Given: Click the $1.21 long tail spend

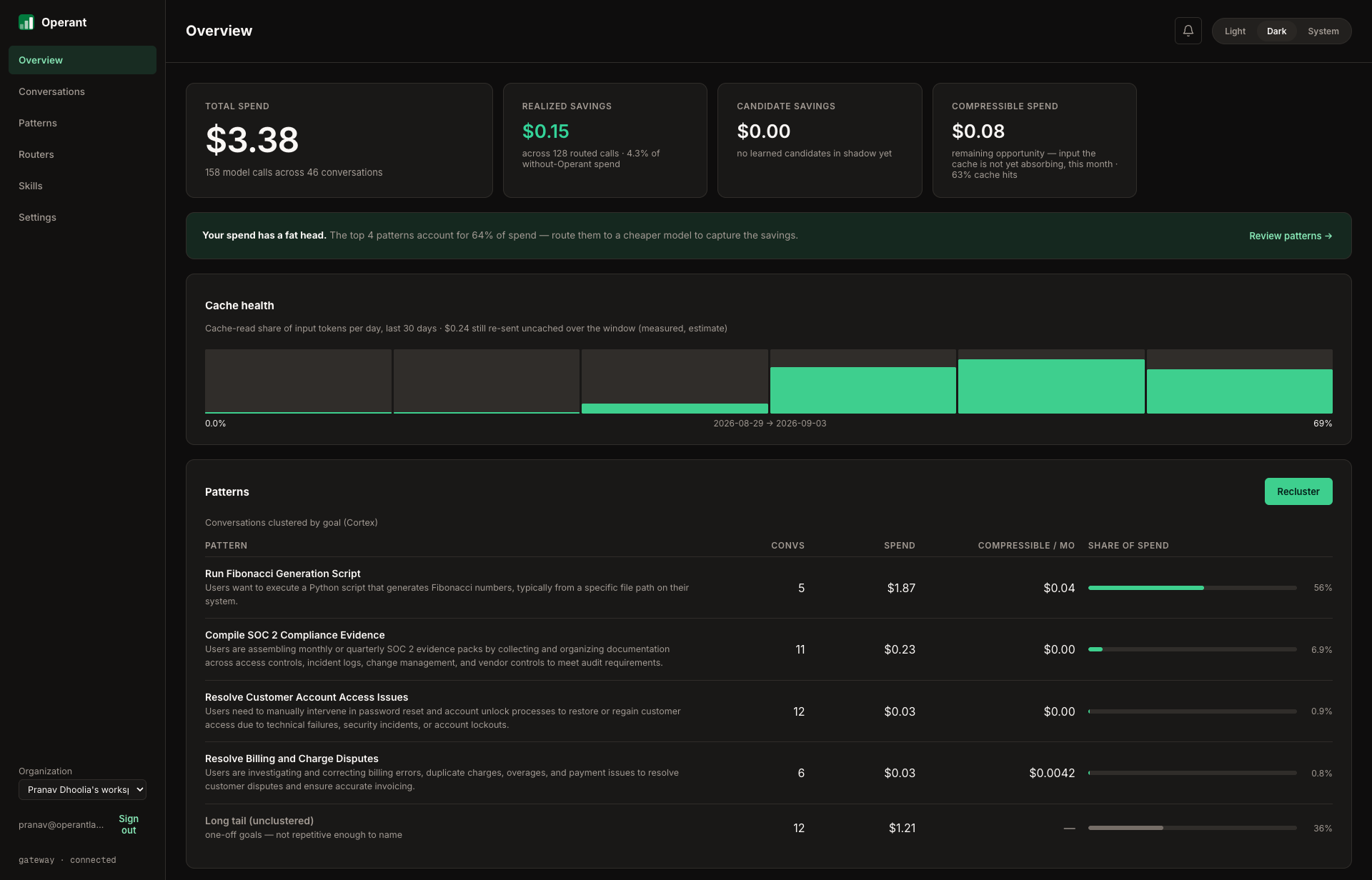Looking at the screenshot, I should click(x=902, y=828).
